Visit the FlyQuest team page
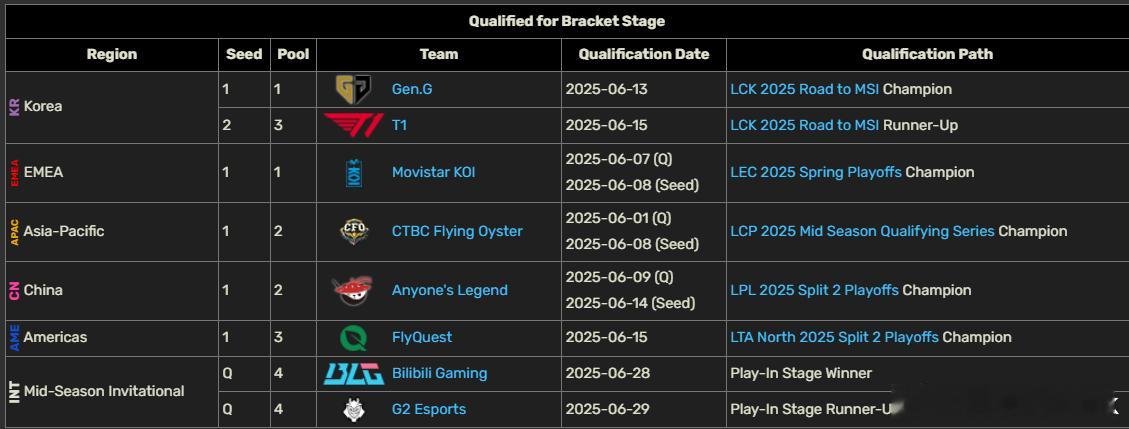 pos(422,338)
